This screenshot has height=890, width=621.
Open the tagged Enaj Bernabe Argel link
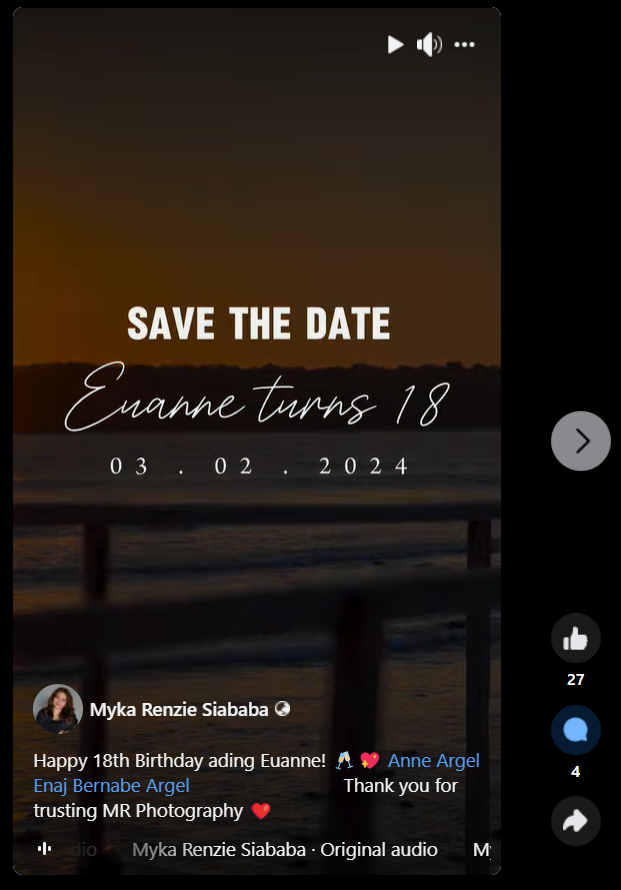pos(111,786)
